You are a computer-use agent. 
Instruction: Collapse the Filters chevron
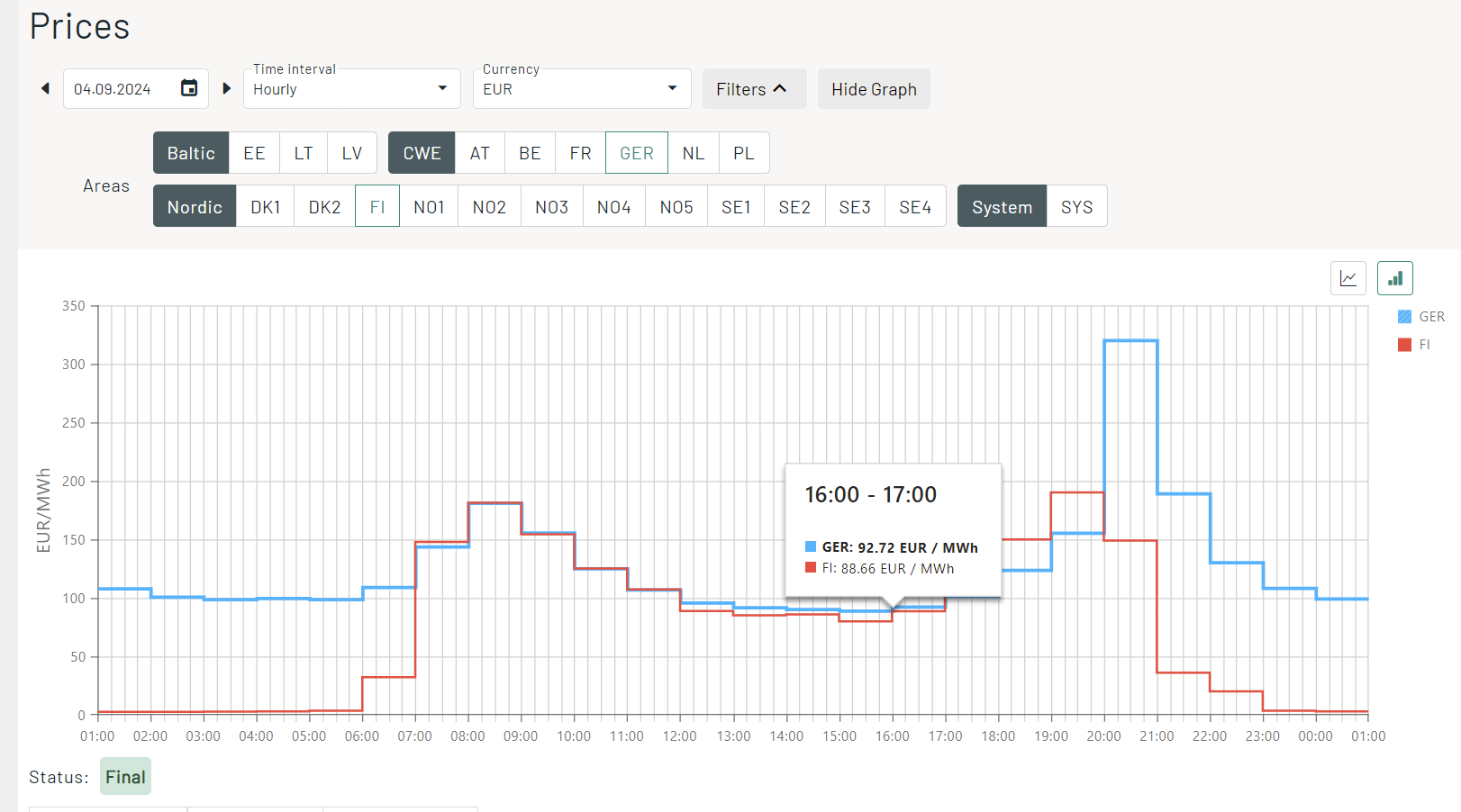click(x=780, y=88)
